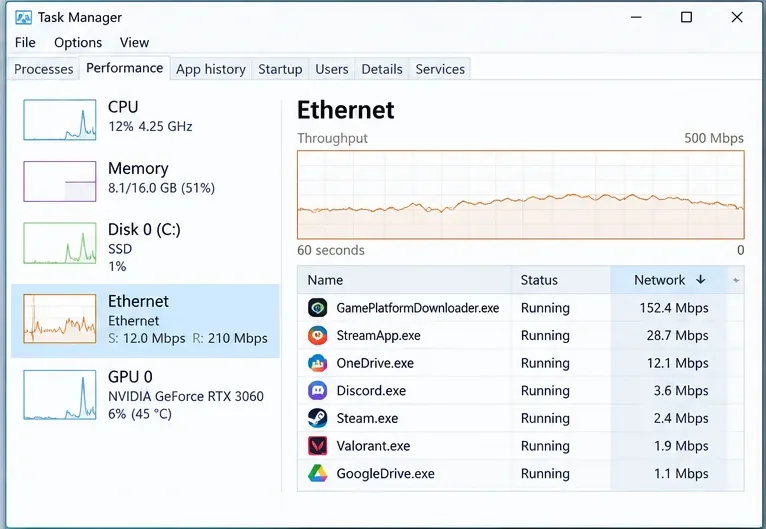Open the Details tab
This screenshot has width=766, height=529.
(x=382, y=69)
